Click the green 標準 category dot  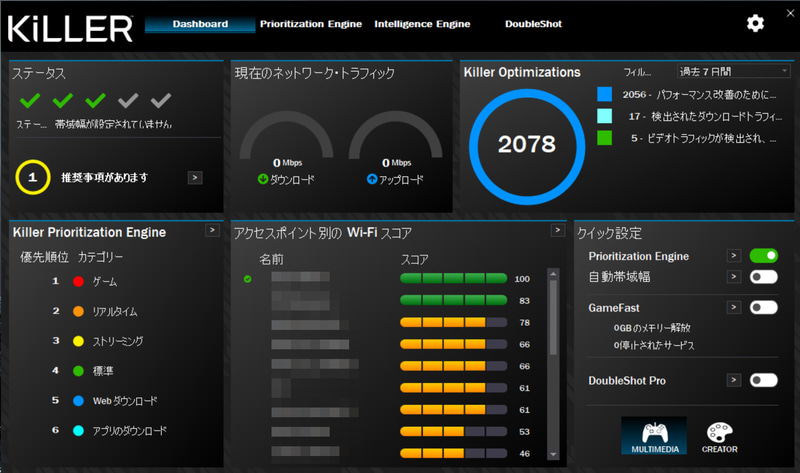click(78, 371)
